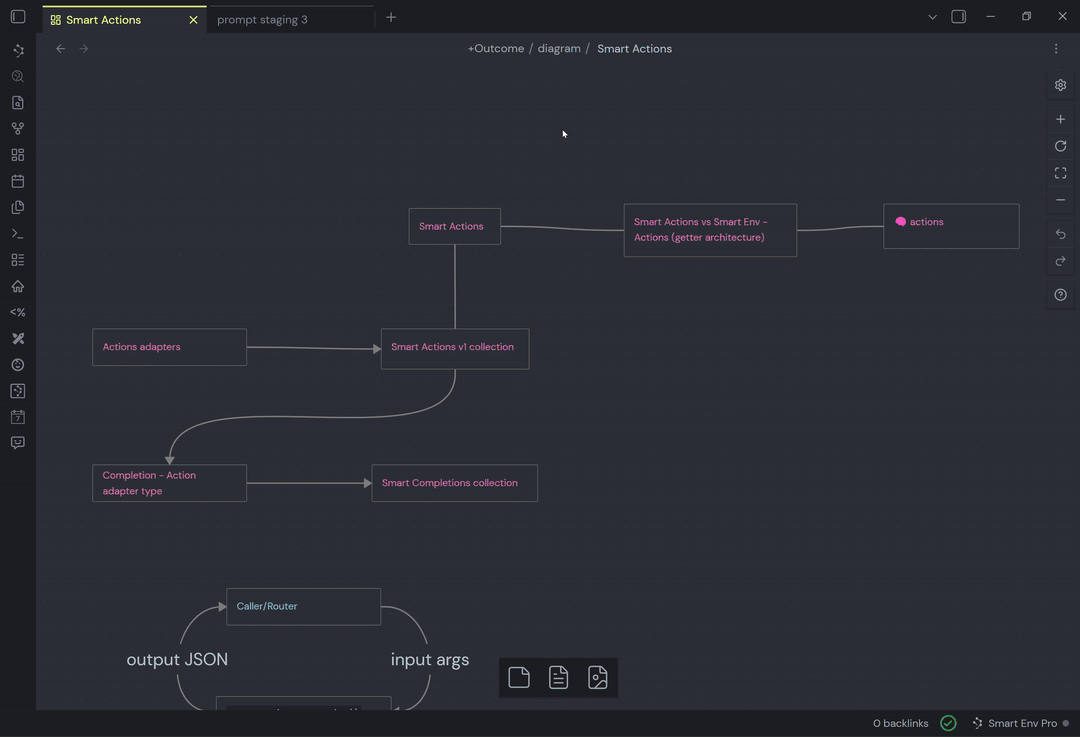The height and width of the screenshot is (737, 1080).
Task: Open a new tab
Action: [391, 17]
